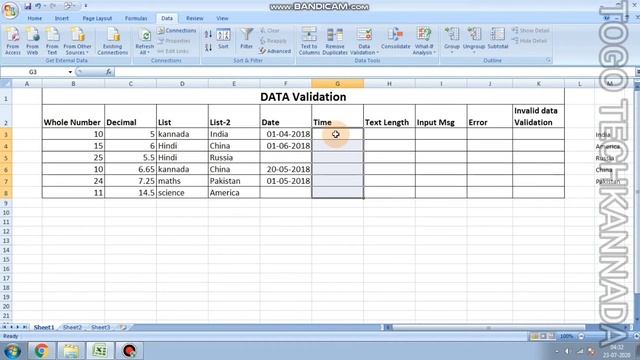640x360 pixels.
Task: Open Text to Columns wizard
Action: tap(309, 41)
